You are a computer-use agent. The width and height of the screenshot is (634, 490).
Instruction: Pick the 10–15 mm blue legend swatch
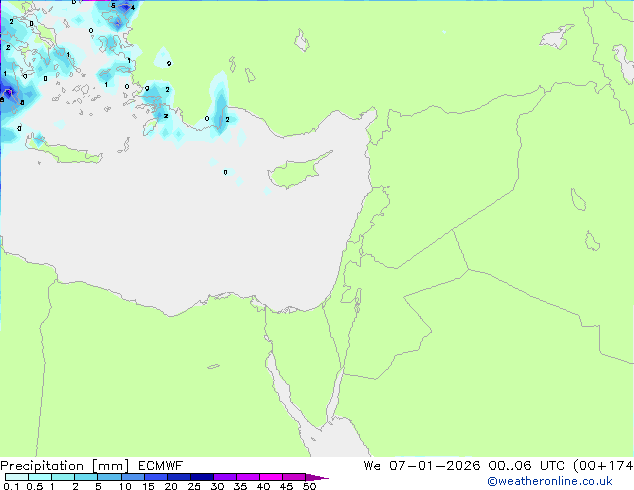coord(132,477)
